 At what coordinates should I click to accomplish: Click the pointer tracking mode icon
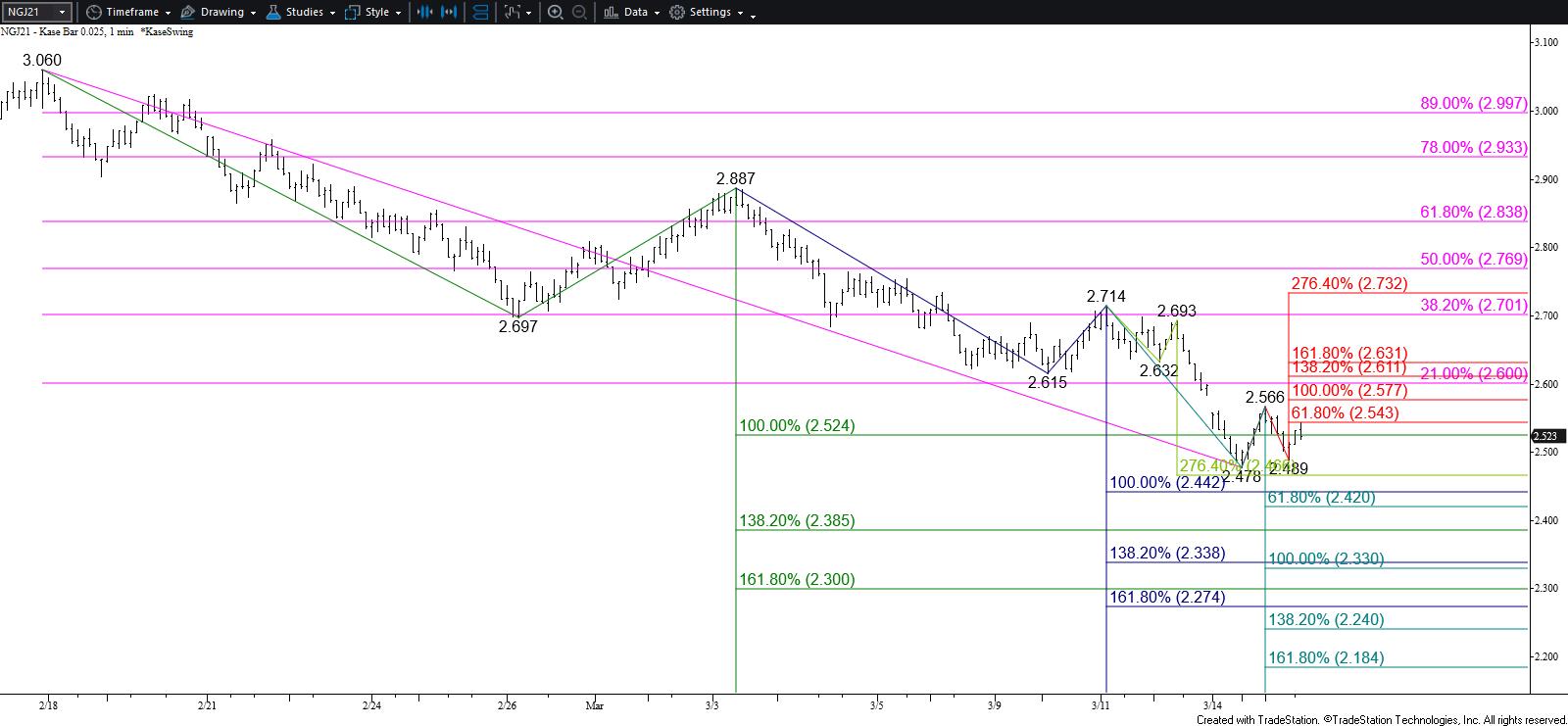click(x=512, y=13)
